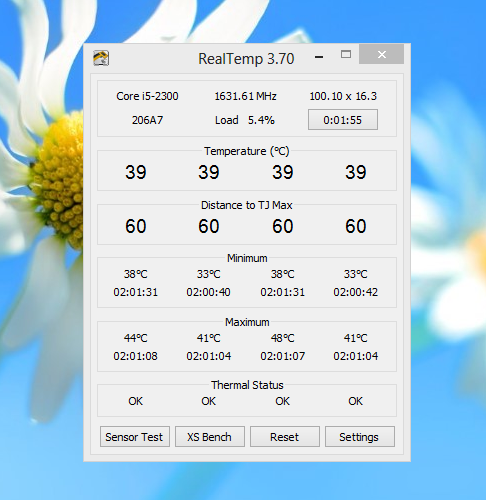
Task: Click the 02:01:07 maximum timestamp
Action: 283,356
